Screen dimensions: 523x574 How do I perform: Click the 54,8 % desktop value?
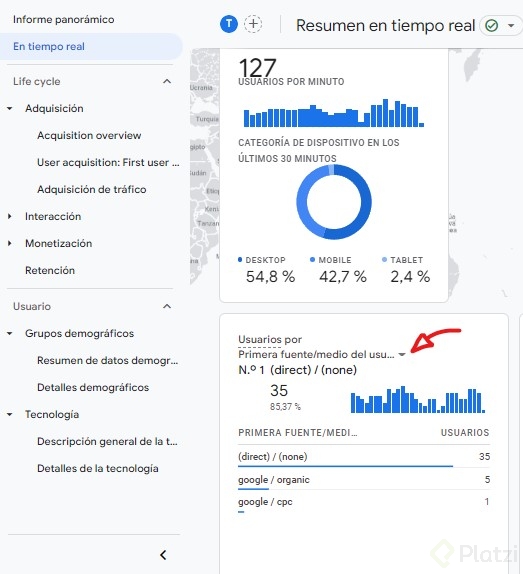coord(270,277)
